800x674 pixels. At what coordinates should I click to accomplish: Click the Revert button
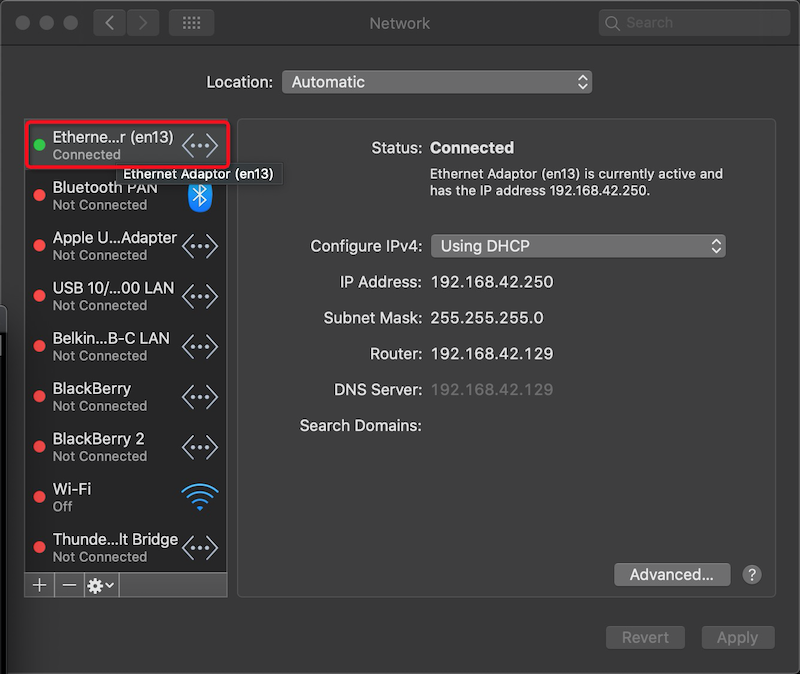[x=645, y=638]
